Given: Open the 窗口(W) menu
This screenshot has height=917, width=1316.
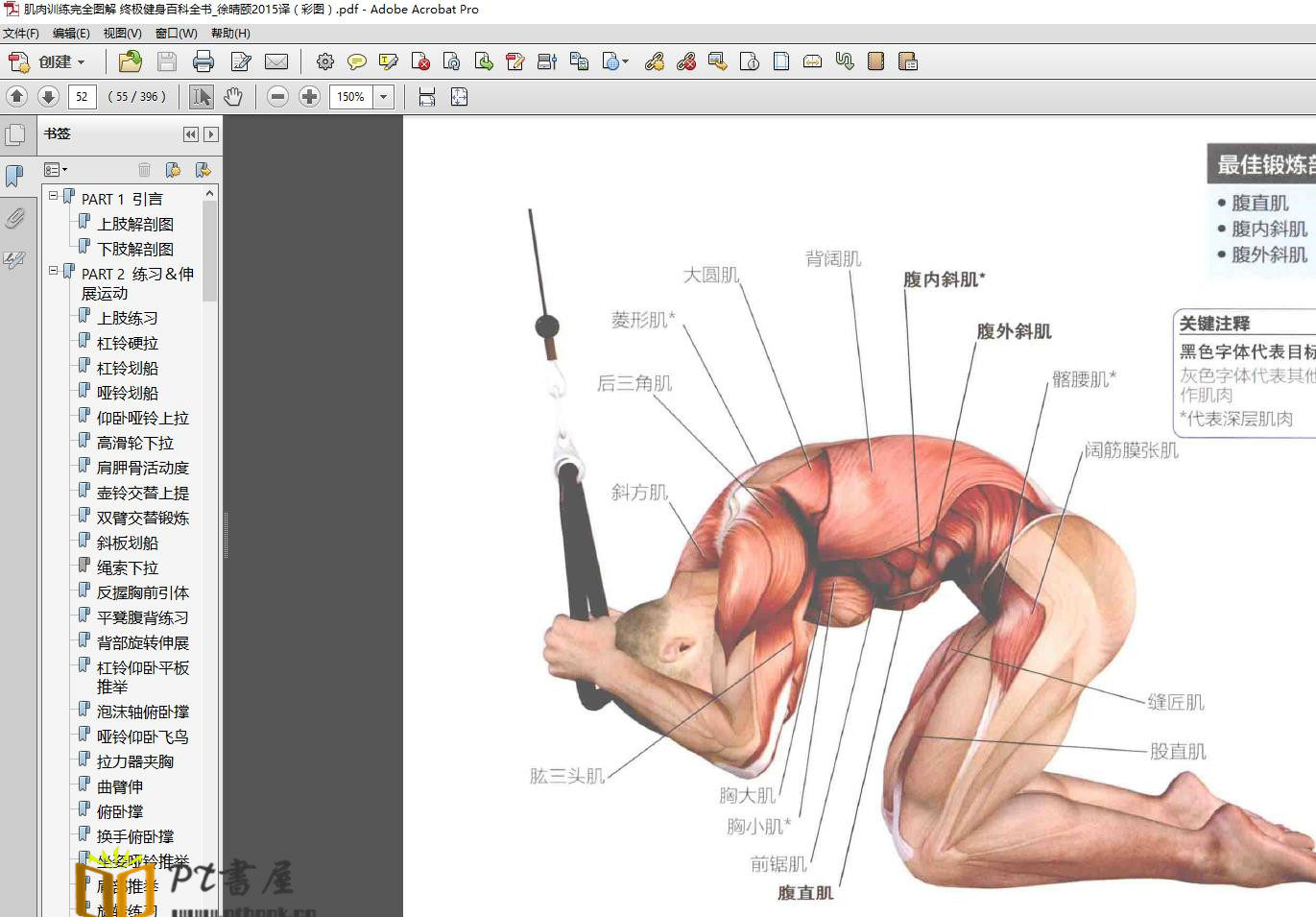Looking at the screenshot, I should tap(176, 34).
